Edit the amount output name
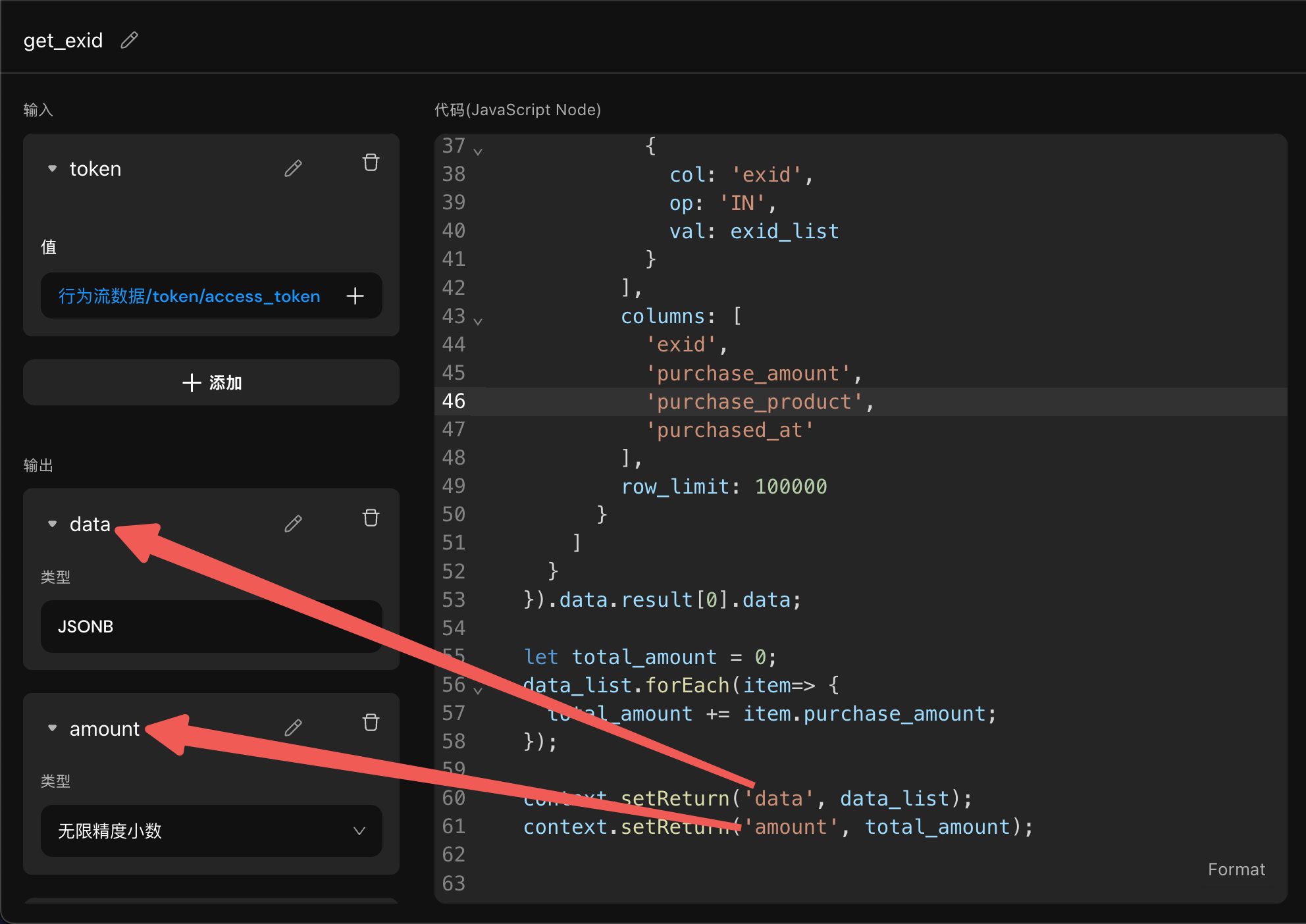The image size is (1306, 924). [294, 728]
